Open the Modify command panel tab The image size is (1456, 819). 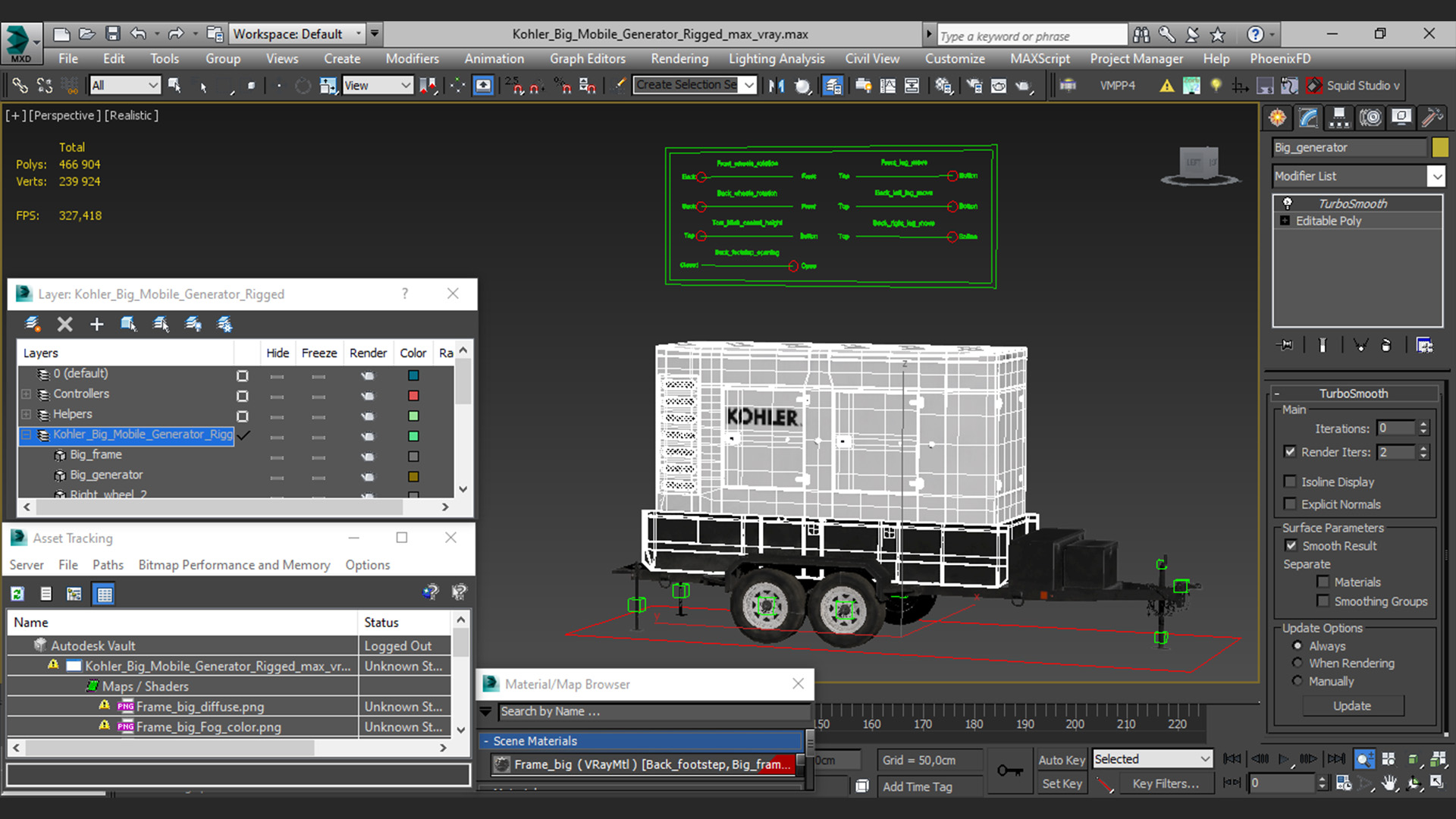click(x=1309, y=118)
